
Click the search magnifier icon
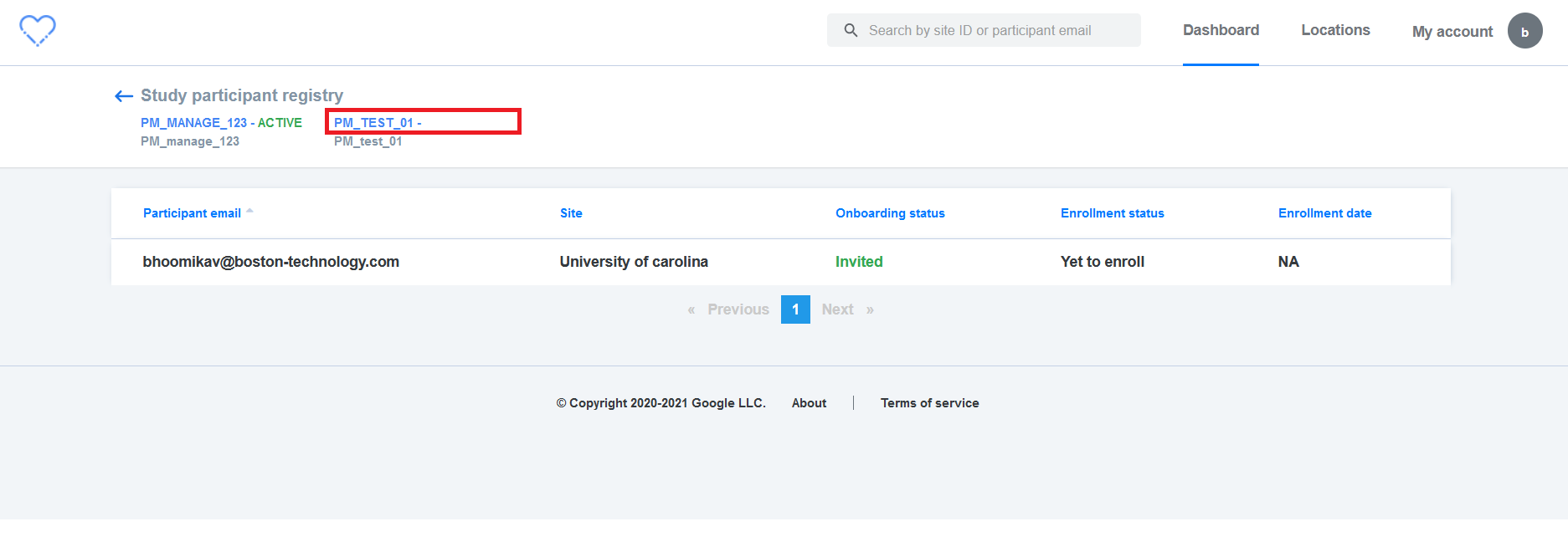point(851,30)
